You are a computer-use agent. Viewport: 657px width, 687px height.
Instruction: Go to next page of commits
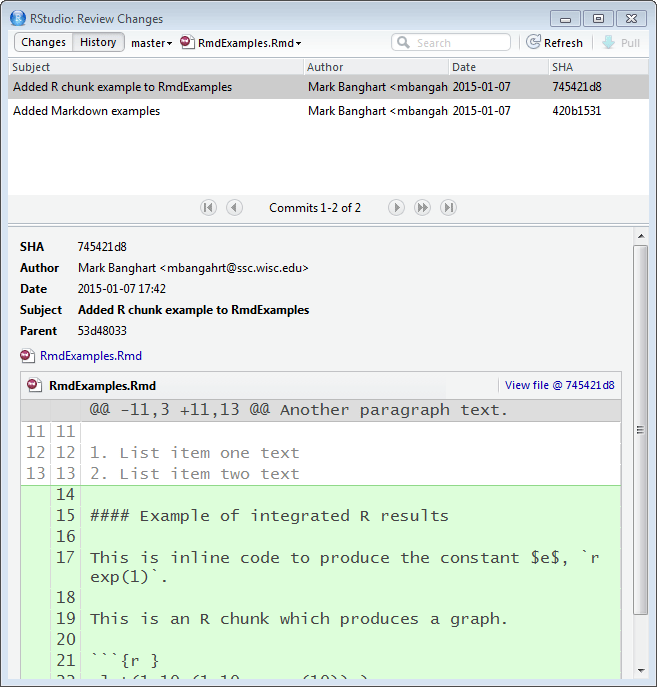(396, 208)
